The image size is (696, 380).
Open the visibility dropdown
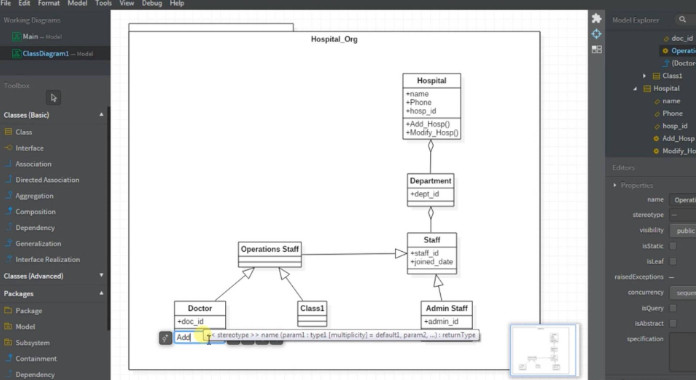(x=683, y=230)
